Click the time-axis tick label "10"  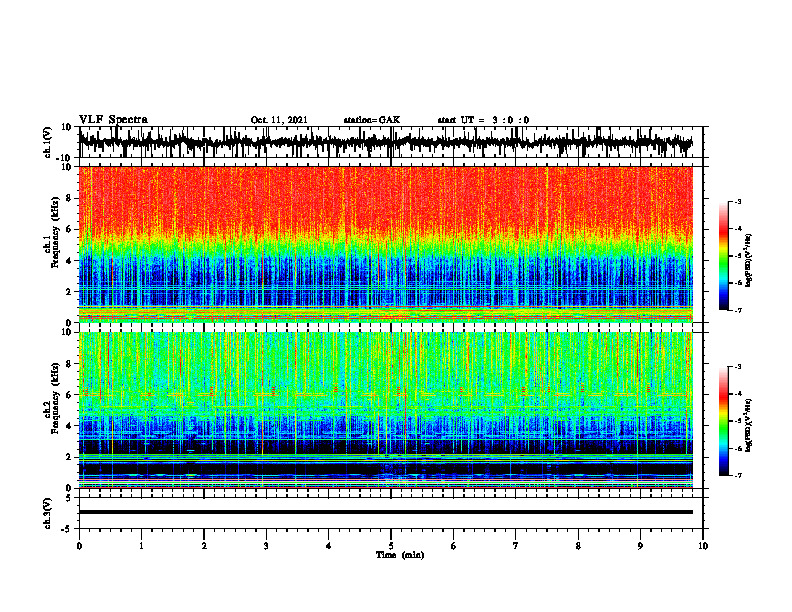pyautogui.click(x=703, y=546)
